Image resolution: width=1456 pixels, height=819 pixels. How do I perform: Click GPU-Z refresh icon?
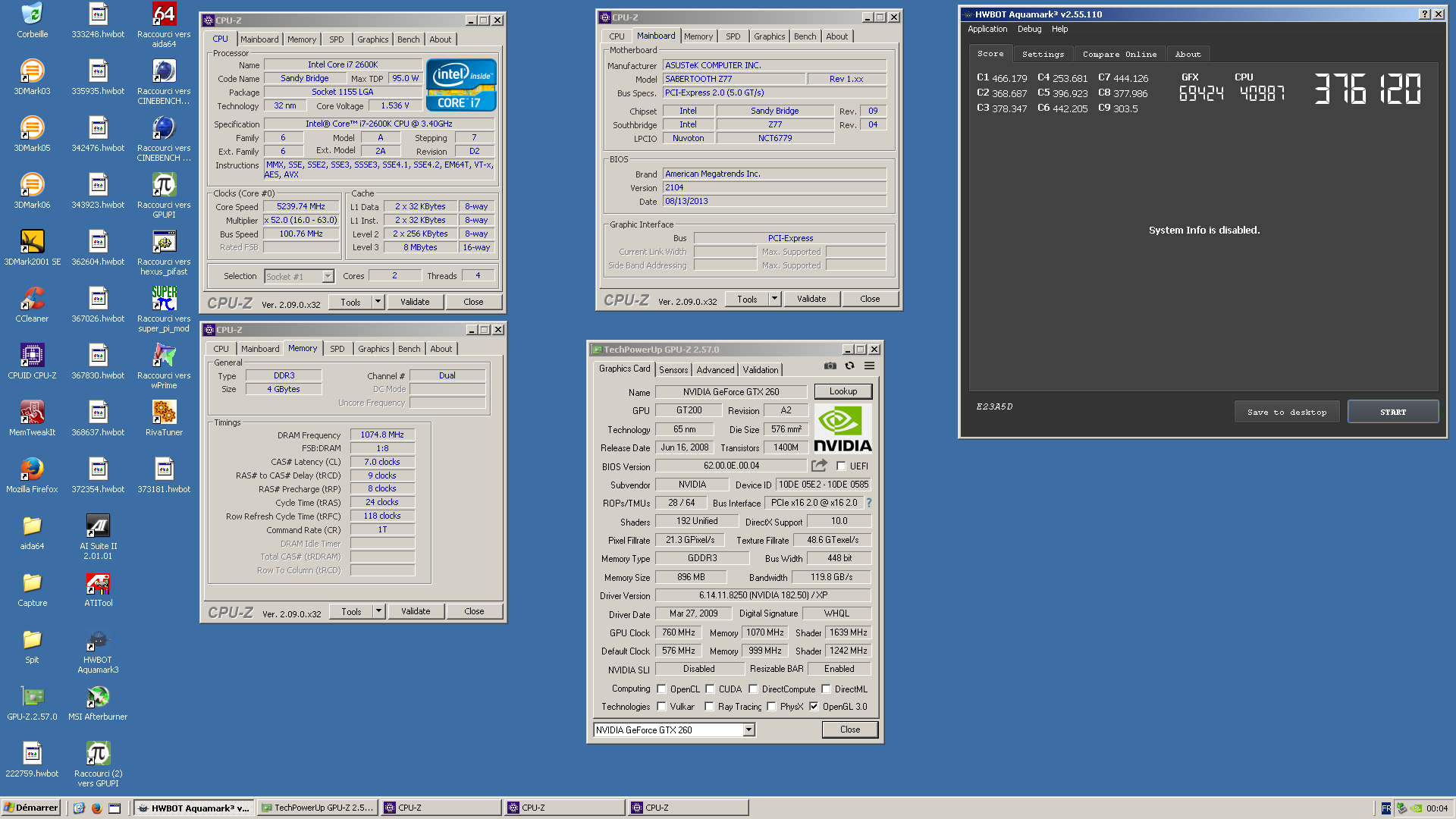(849, 366)
